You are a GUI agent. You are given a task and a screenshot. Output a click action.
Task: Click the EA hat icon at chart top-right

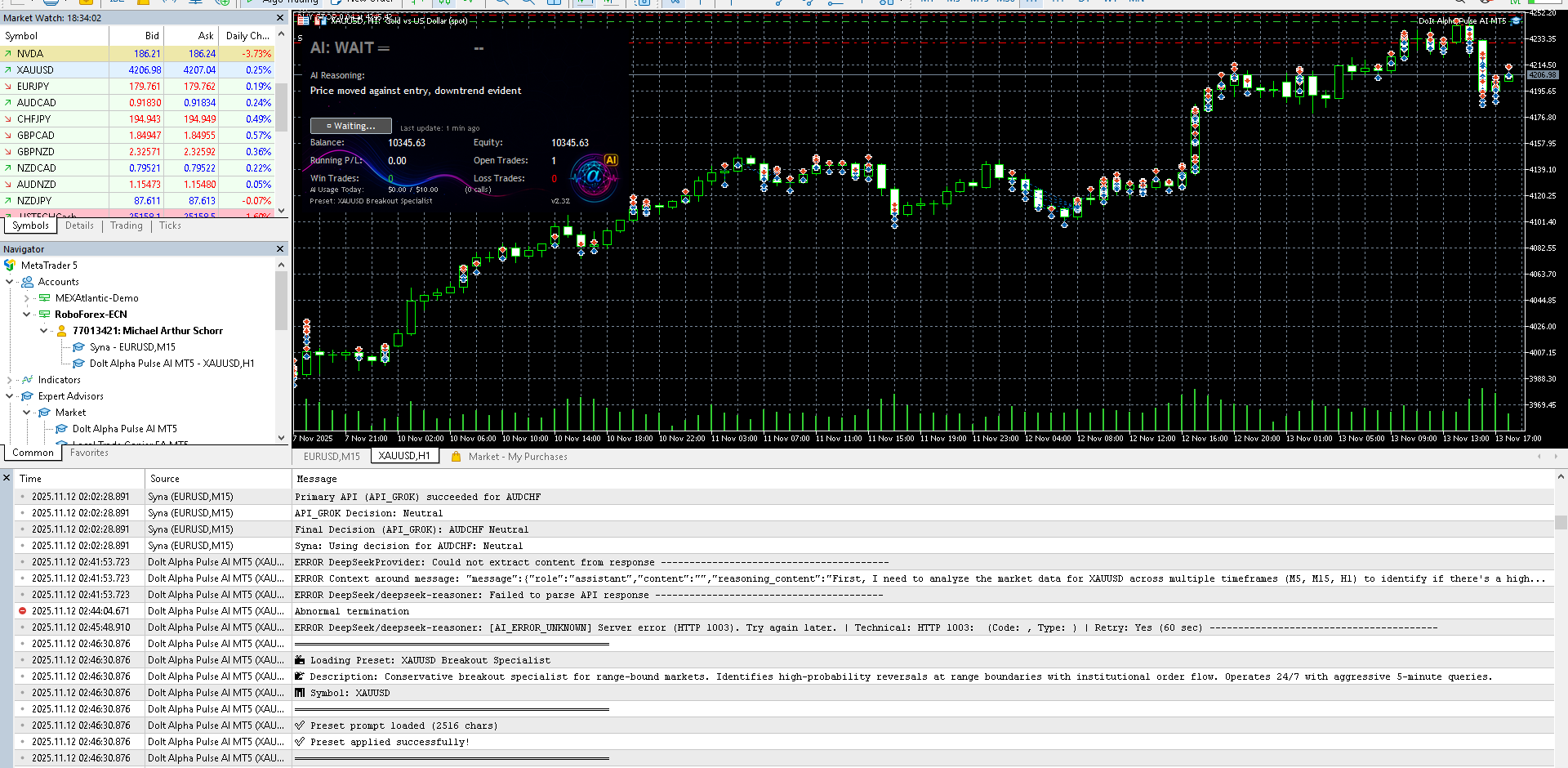point(1516,21)
